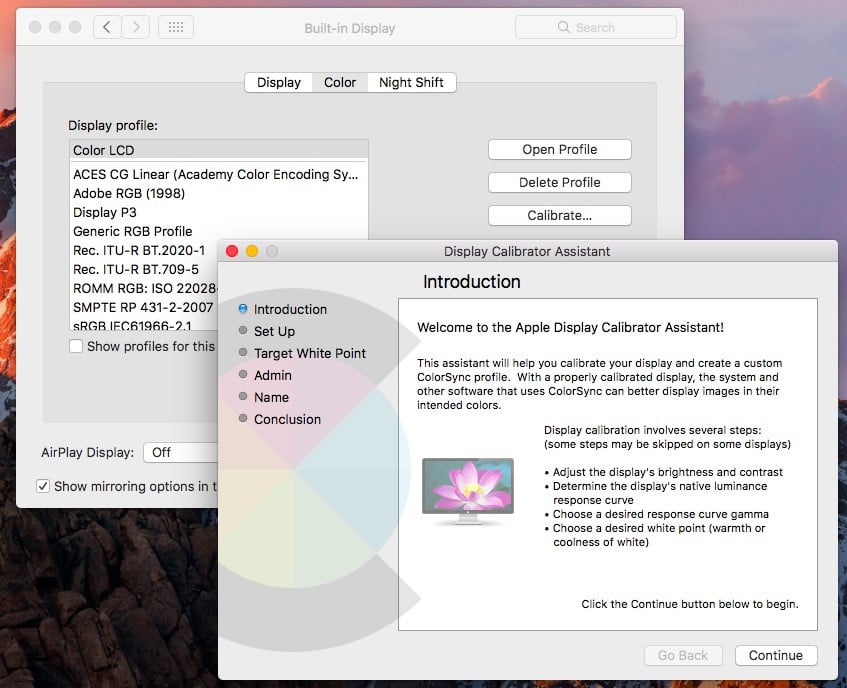Click the Search input field
Viewport: 847px width, 688px height.
click(600, 27)
